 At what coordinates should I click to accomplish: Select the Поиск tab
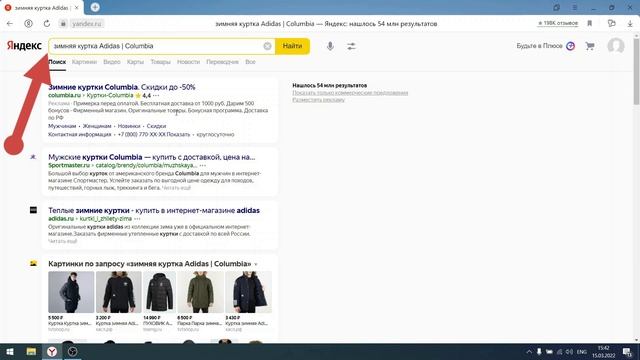(x=57, y=62)
